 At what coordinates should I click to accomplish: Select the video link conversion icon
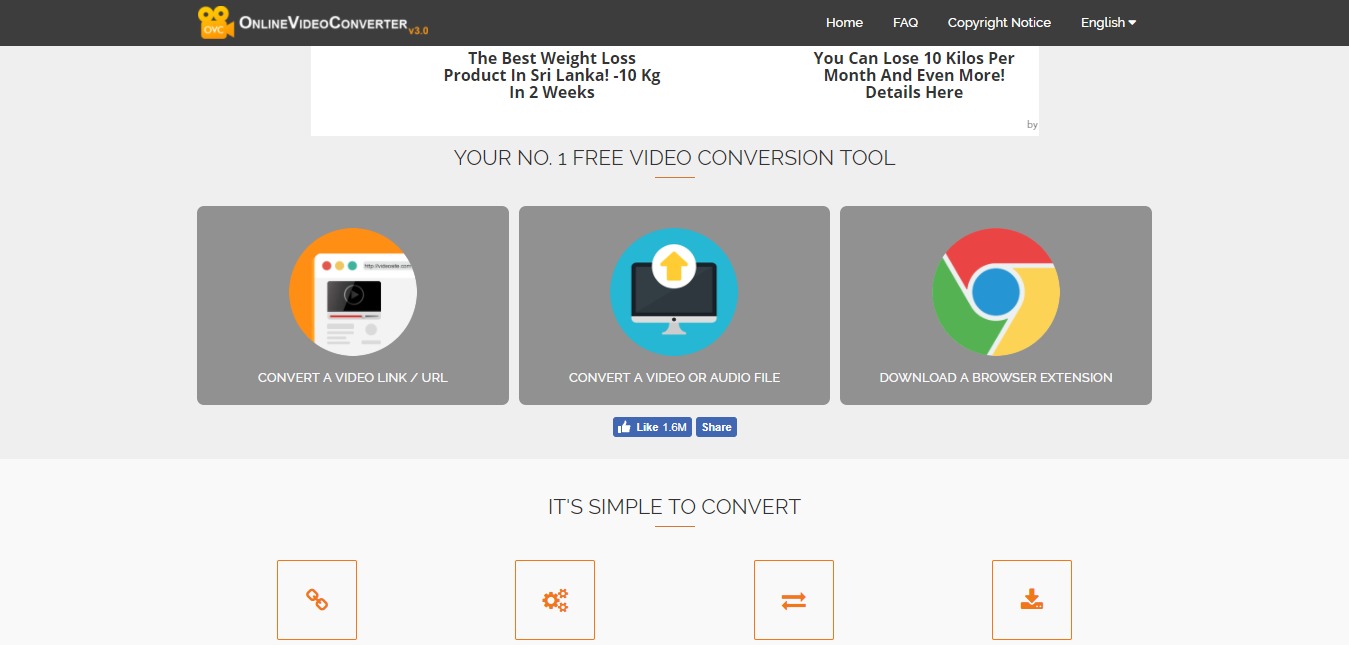point(352,292)
